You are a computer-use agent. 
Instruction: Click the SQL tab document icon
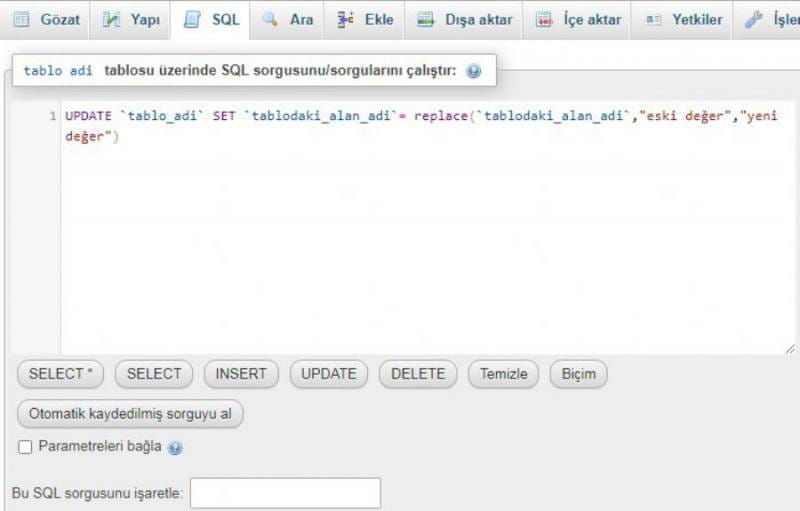192,19
